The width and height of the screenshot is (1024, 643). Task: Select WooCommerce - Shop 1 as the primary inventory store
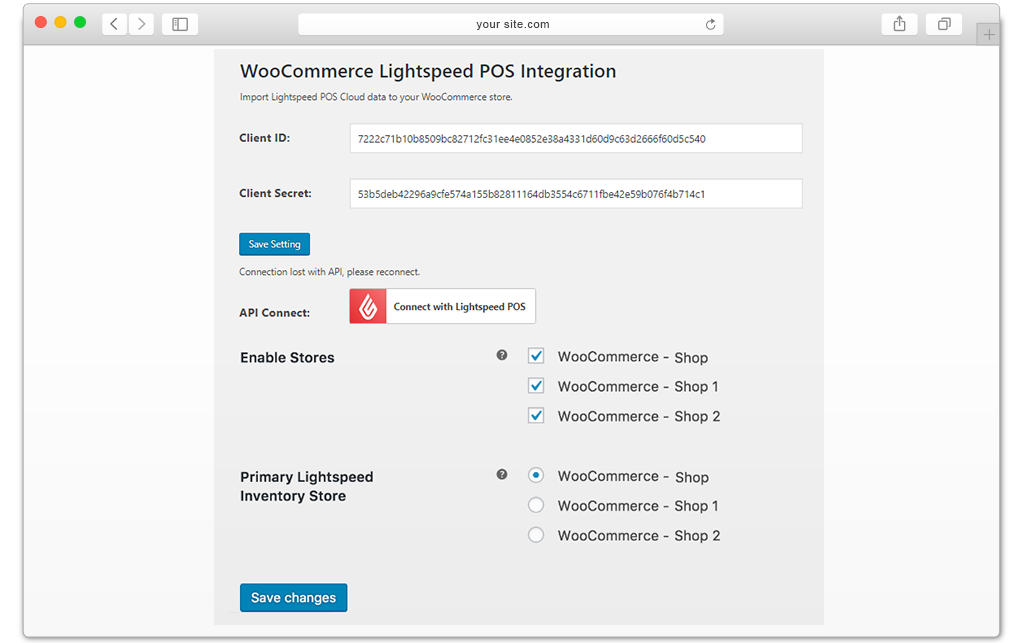click(536, 505)
